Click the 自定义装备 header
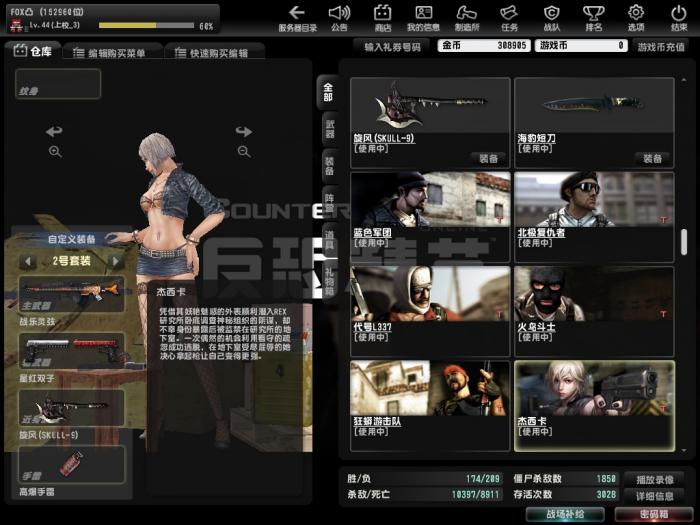The width and height of the screenshot is (700, 525). [x=71, y=239]
